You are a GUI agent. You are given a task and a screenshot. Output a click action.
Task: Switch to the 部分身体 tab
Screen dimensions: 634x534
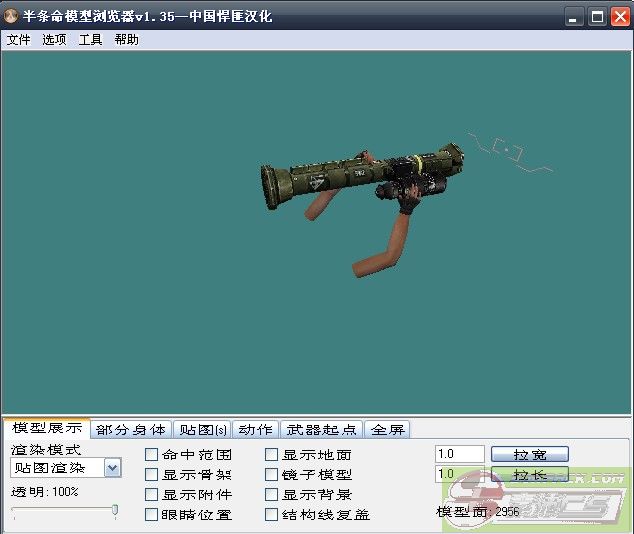(131, 429)
